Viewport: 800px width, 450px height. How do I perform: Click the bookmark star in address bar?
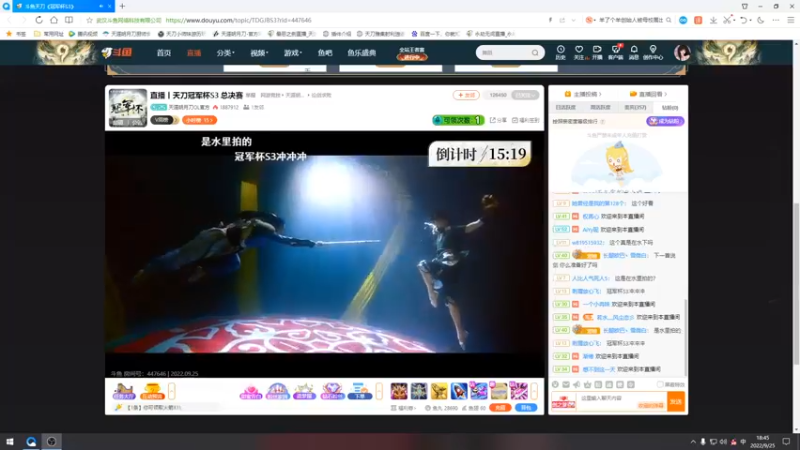pyautogui.click(x=89, y=20)
